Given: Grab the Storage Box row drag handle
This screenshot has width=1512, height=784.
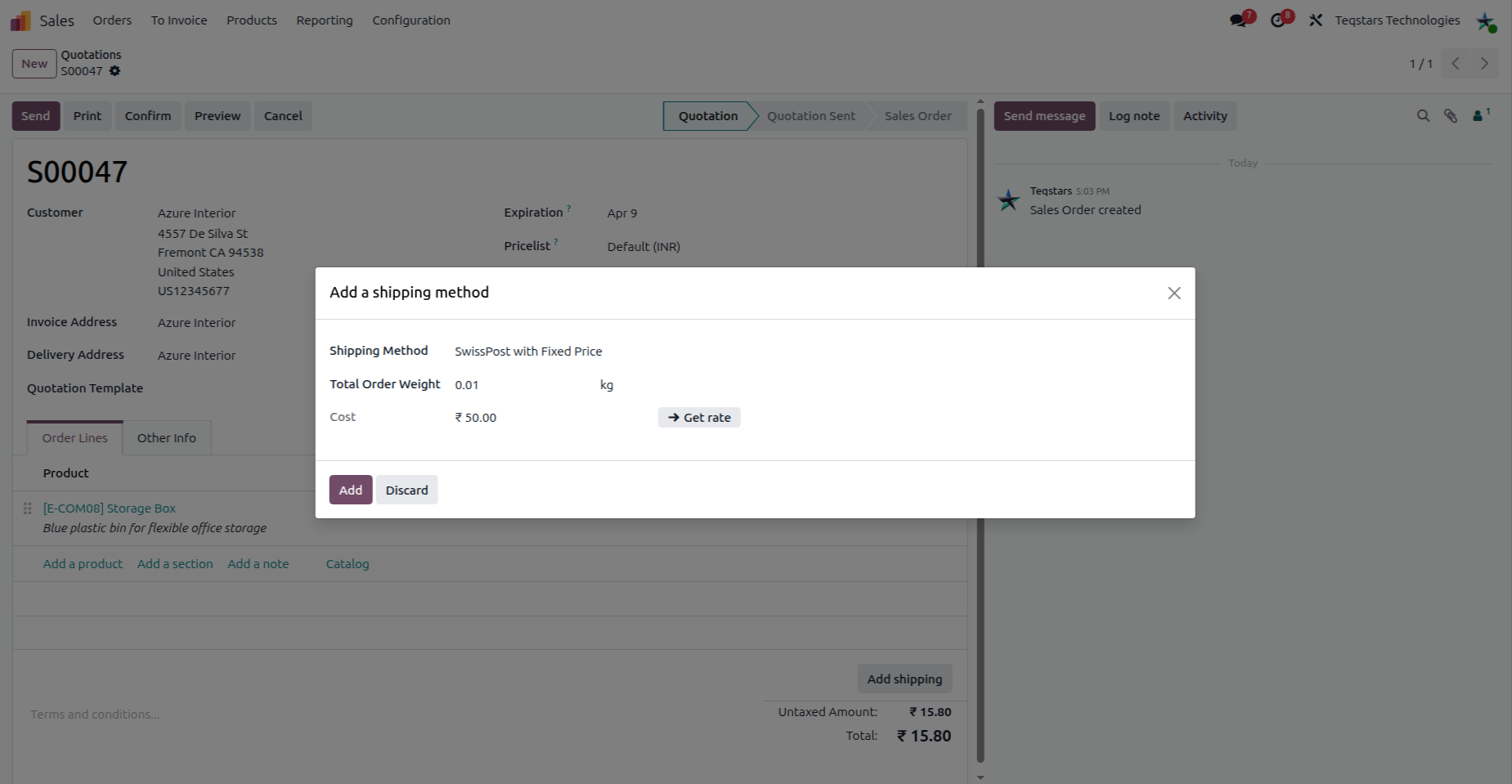Looking at the screenshot, I should (28, 508).
